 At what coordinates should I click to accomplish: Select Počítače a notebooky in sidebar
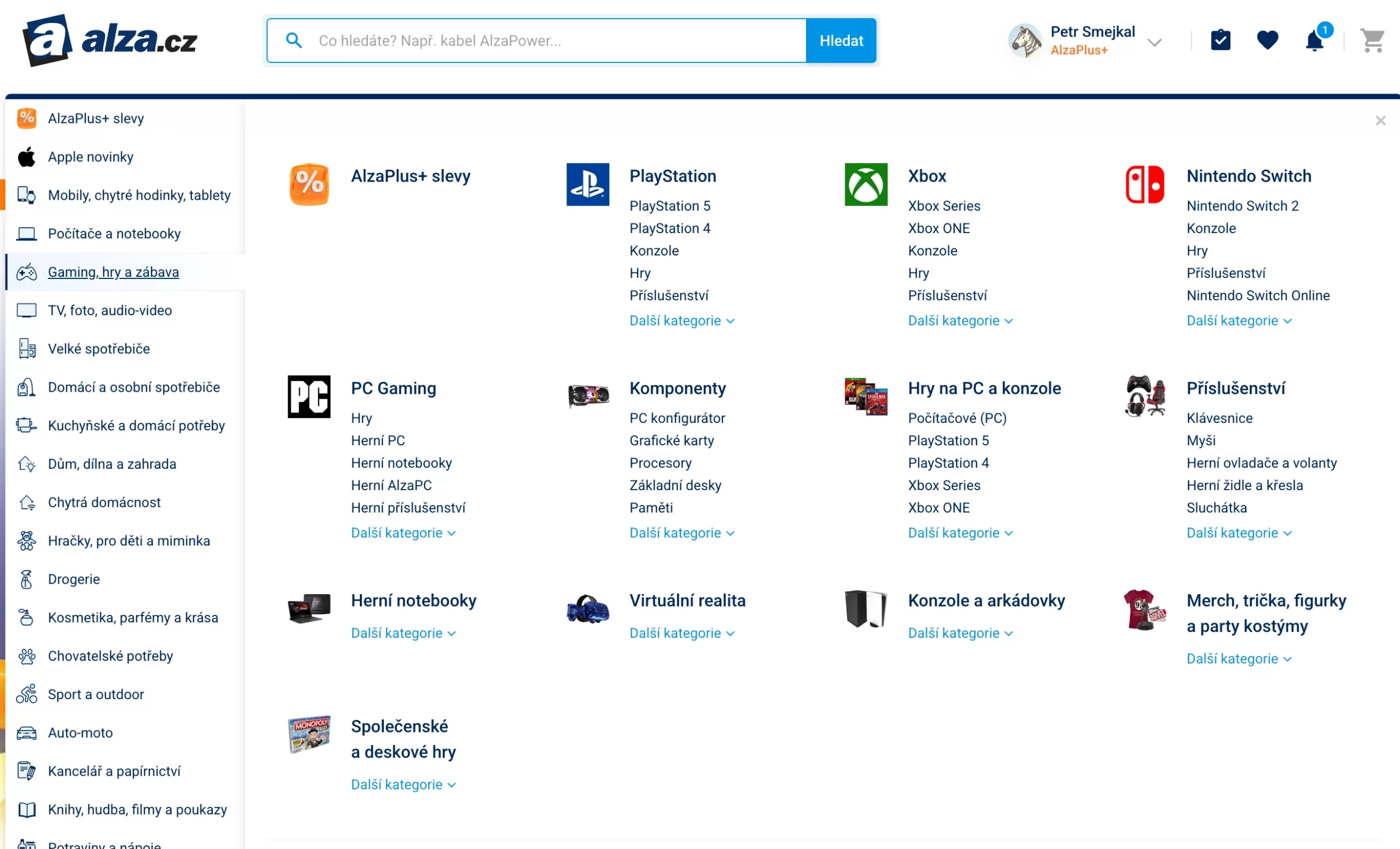pos(114,234)
